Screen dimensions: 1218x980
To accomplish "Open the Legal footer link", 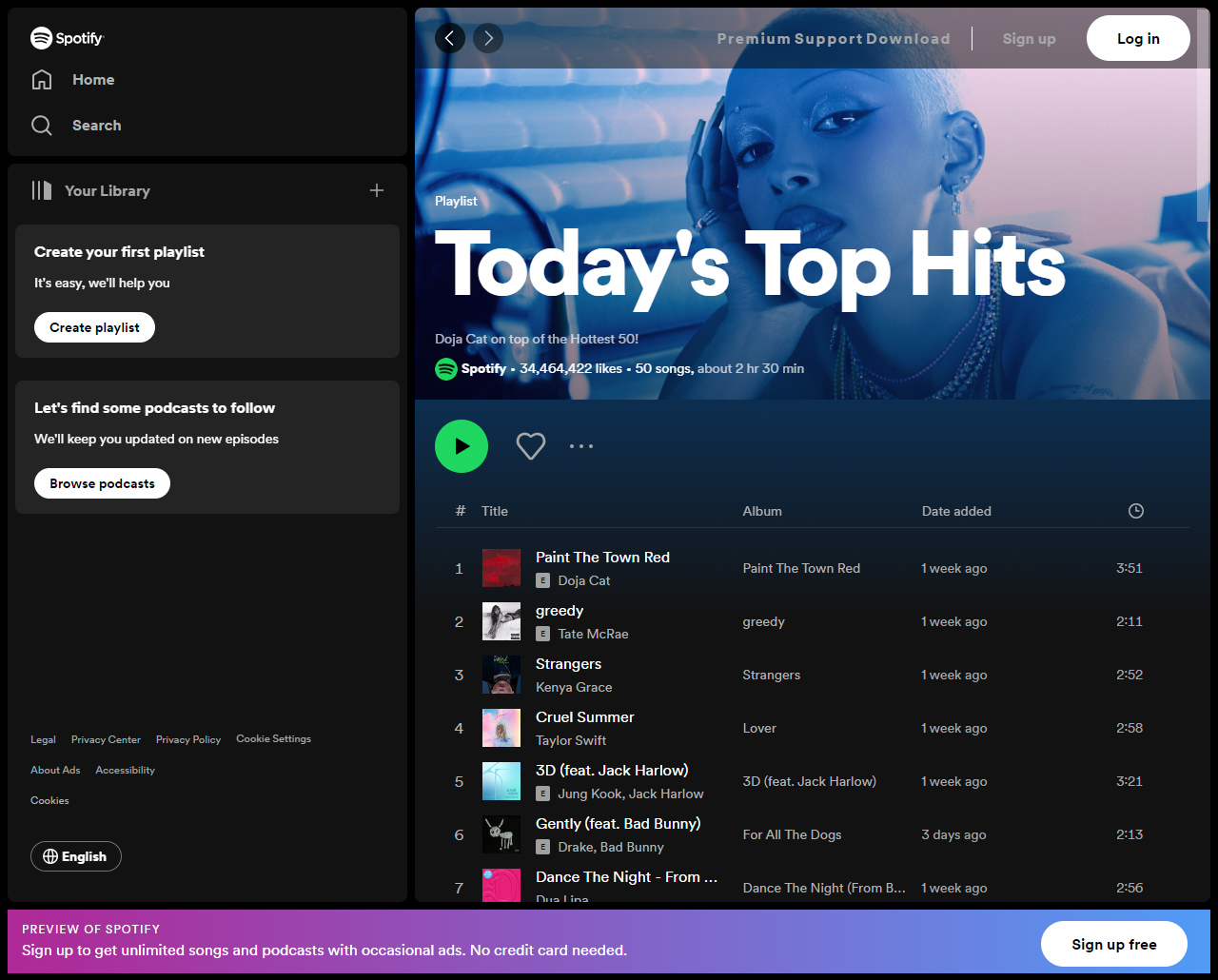I will [x=43, y=739].
